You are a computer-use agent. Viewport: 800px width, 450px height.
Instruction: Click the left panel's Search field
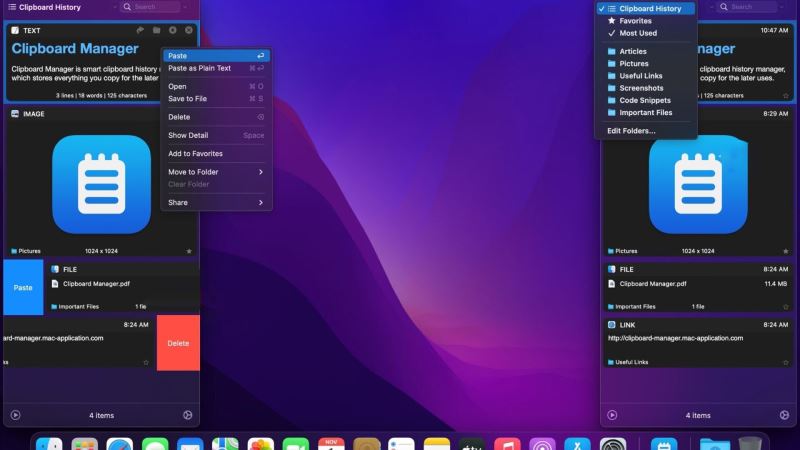[151, 7]
